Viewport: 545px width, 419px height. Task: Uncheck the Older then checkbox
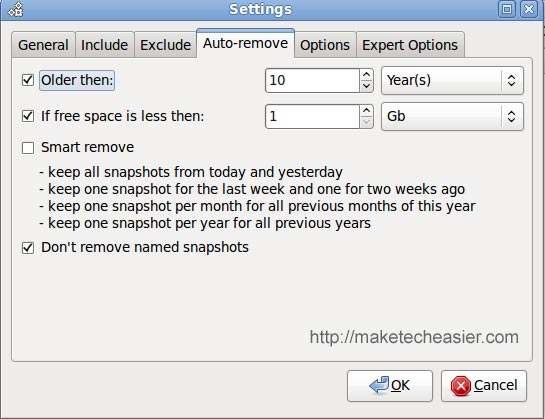(x=28, y=80)
